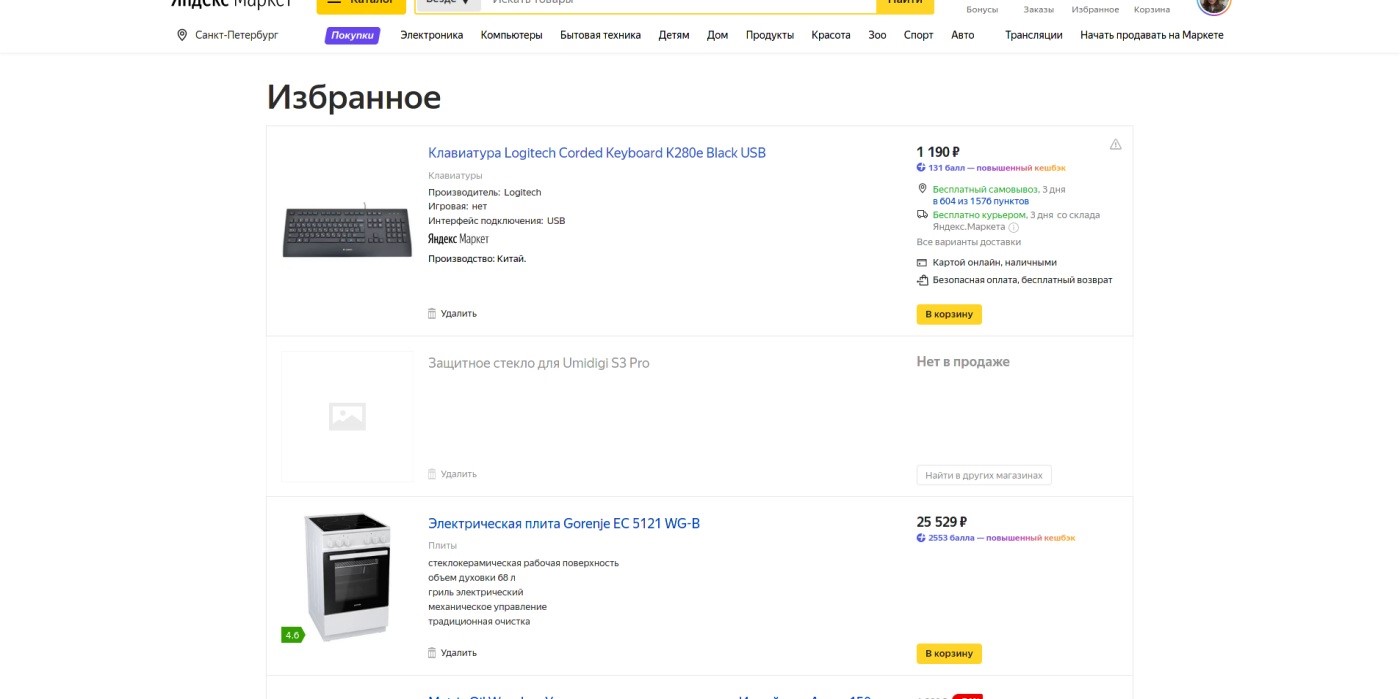
Task: Add Gorenje stove to cart with В корзину
Action: [949, 654]
